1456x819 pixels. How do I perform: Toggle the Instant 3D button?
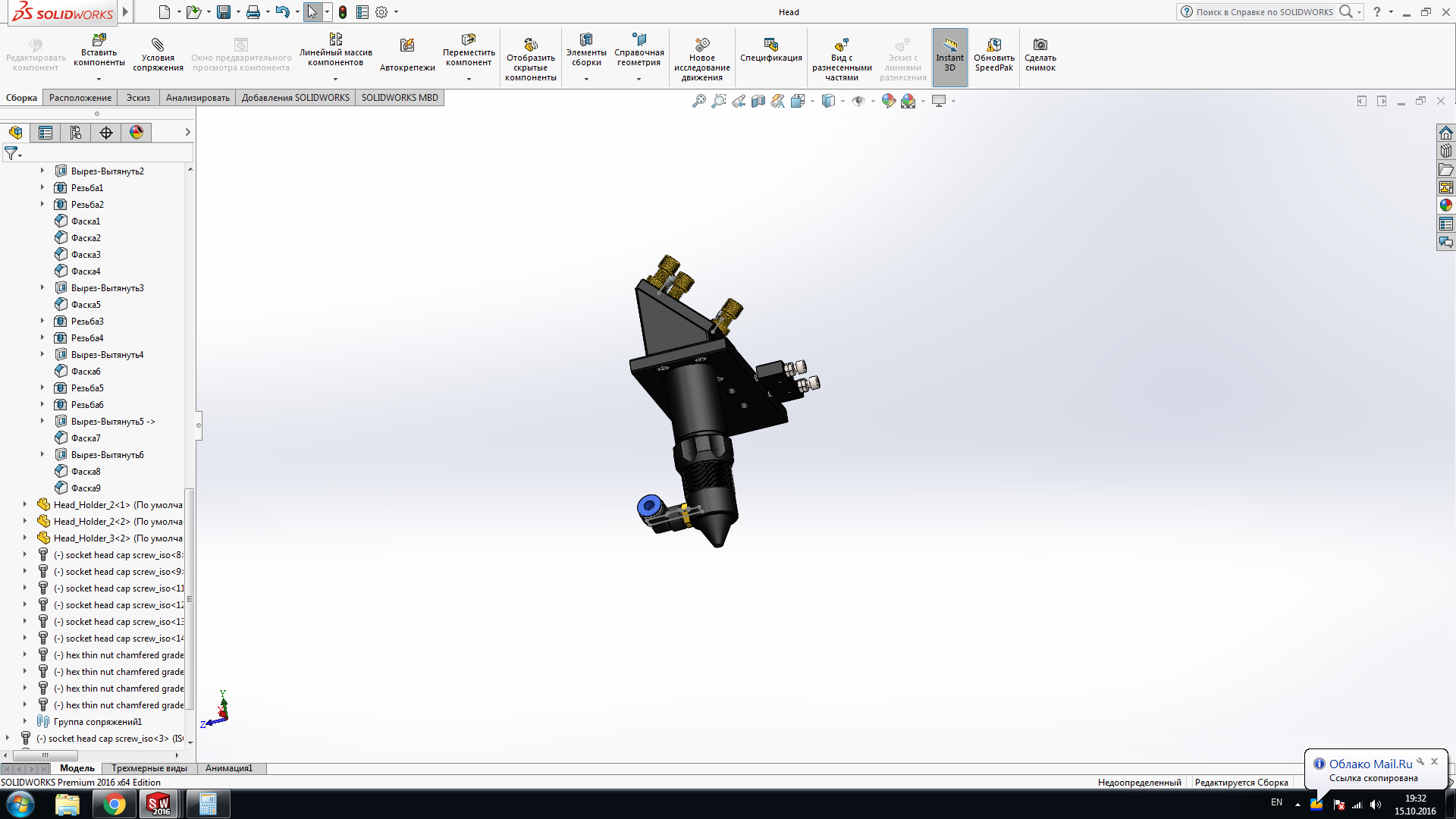[x=949, y=57]
